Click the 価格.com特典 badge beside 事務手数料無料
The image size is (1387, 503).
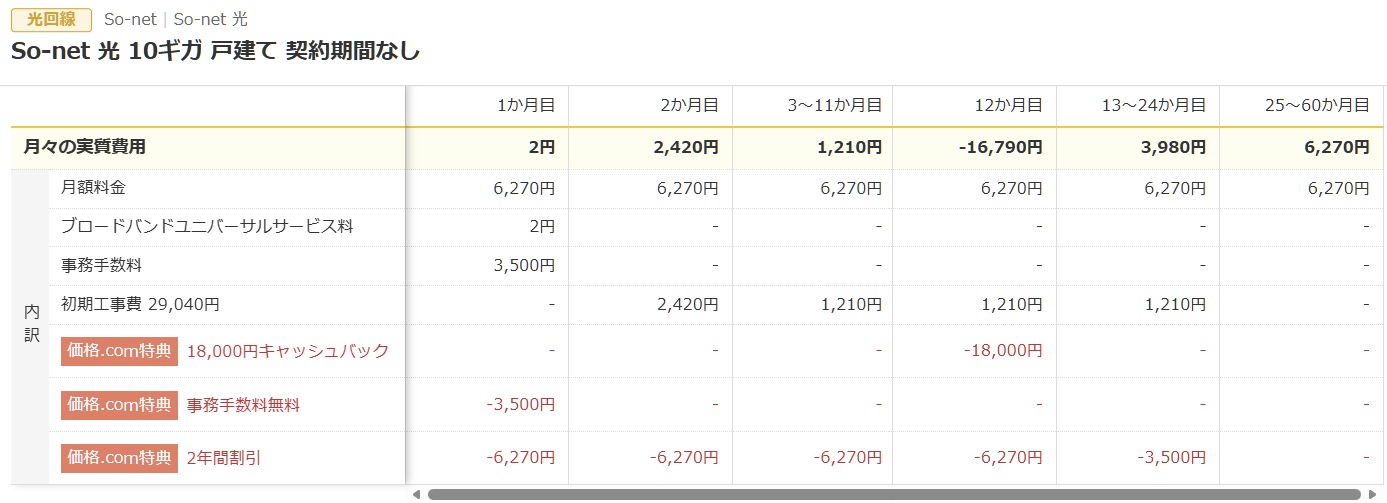pyautogui.click(x=119, y=405)
